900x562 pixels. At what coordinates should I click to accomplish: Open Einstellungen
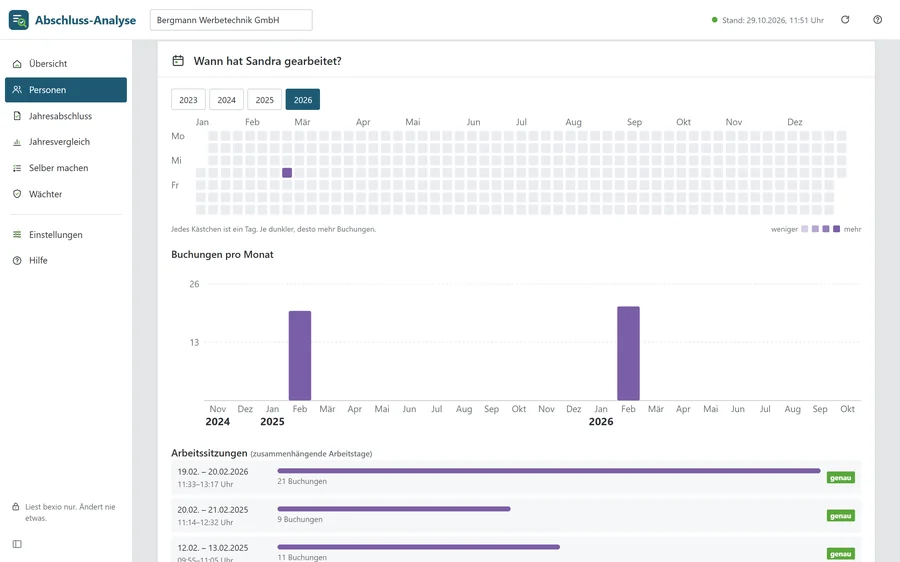[x=66, y=234]
